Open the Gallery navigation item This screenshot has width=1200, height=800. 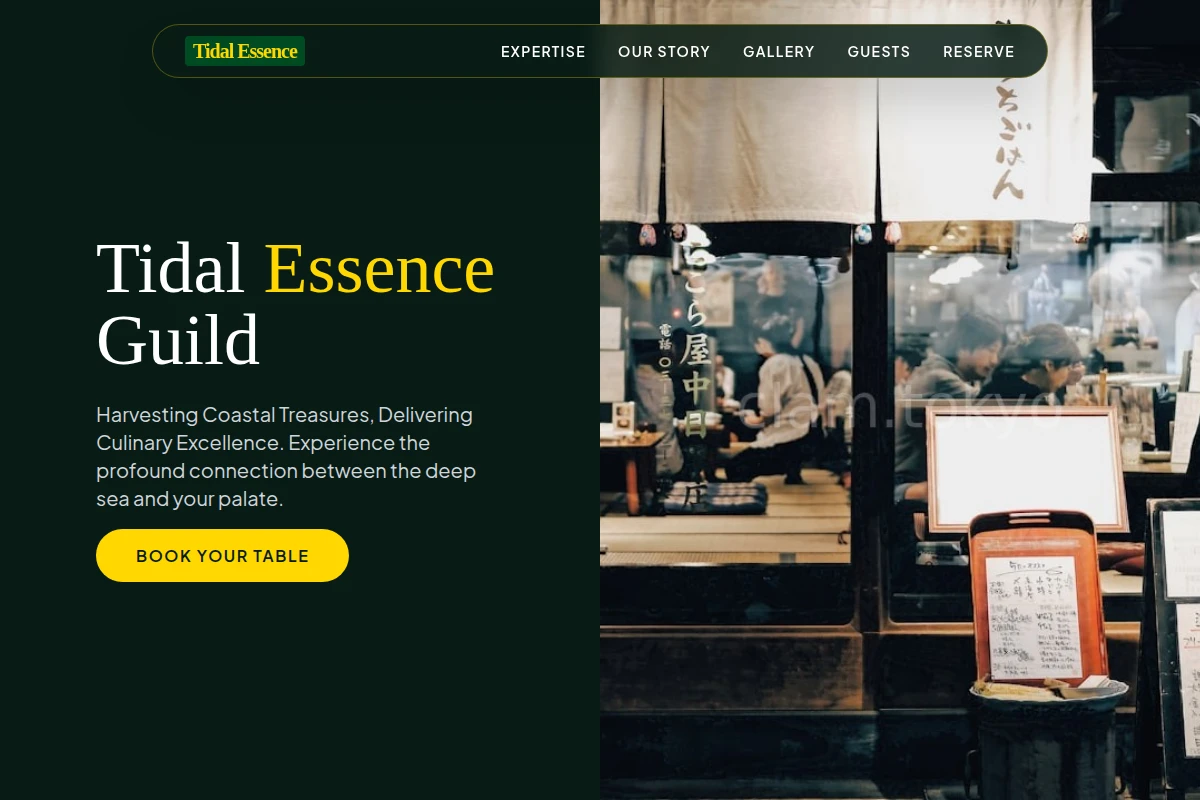[x=779, y=52]
